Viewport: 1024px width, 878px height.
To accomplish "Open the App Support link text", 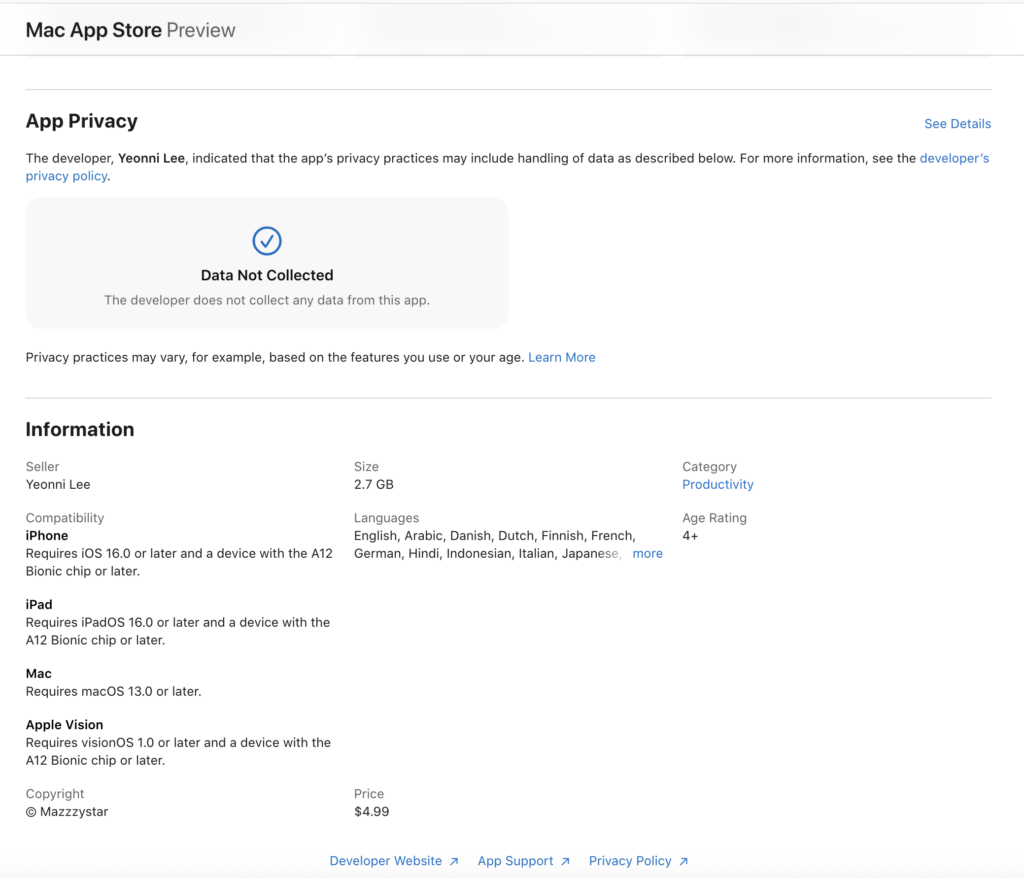I will 515,861.
